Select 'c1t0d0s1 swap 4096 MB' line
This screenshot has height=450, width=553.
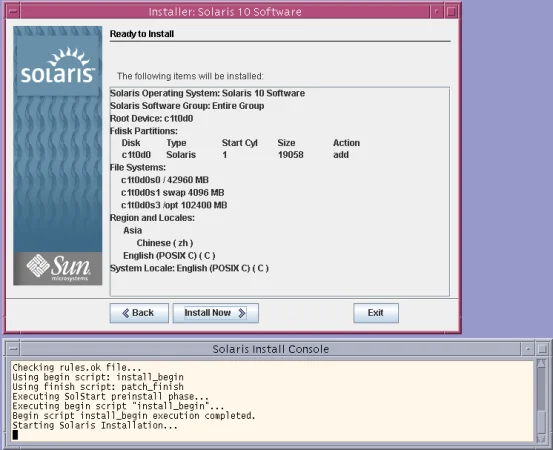(x=172, y=193)
